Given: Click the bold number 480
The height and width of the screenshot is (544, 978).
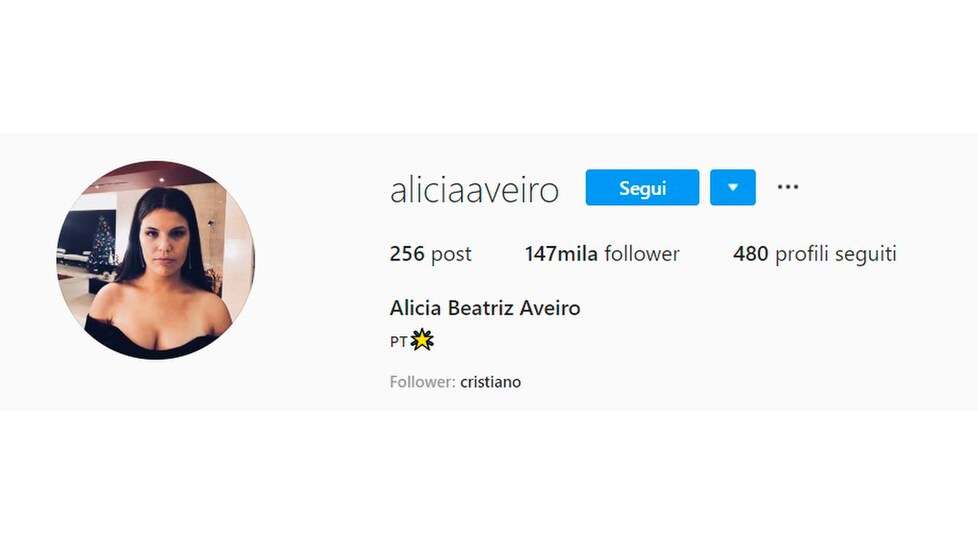Looking at the screenshot, I should [x=750, y=254].
